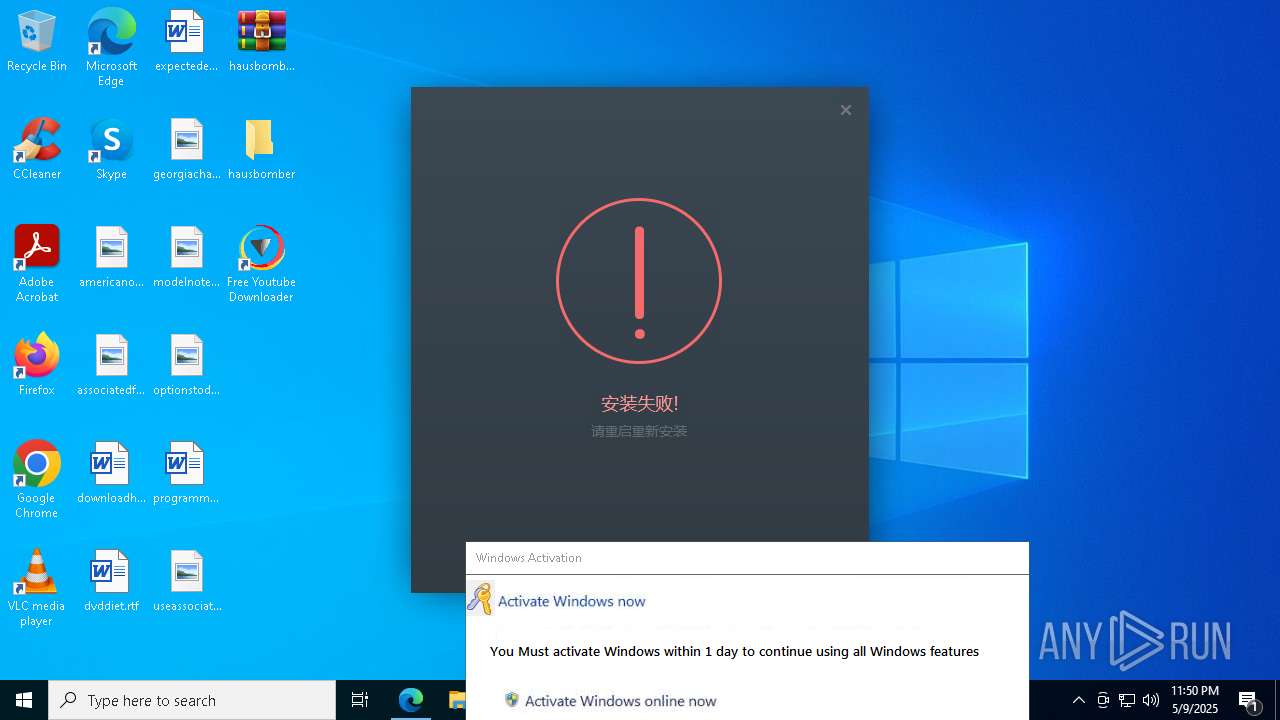Launch Adobe Acrobat shortcut

click(37, 264)
